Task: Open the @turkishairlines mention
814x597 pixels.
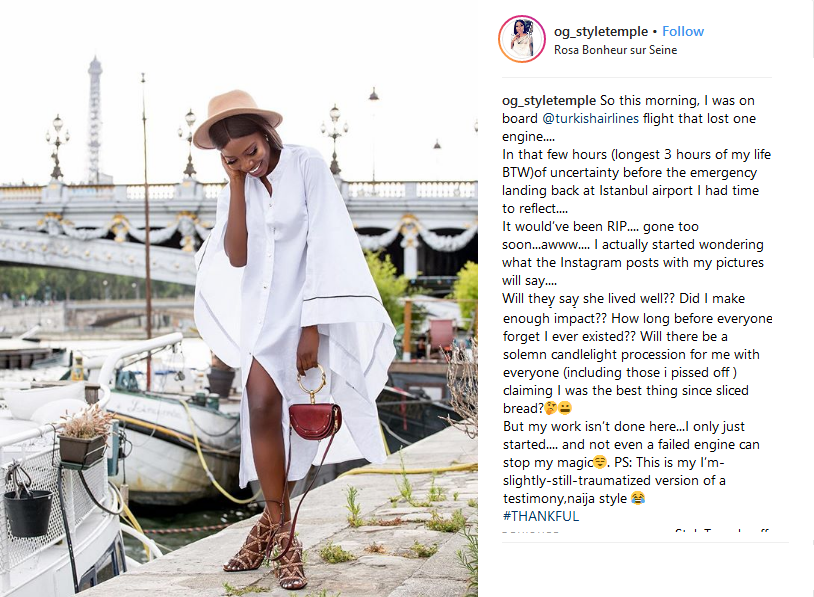Action: pyautogui.click(x=590, y=118)
